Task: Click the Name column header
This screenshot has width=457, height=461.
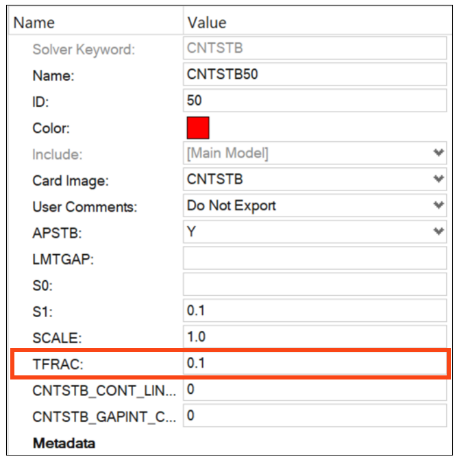Action: (x=34, y=23)
